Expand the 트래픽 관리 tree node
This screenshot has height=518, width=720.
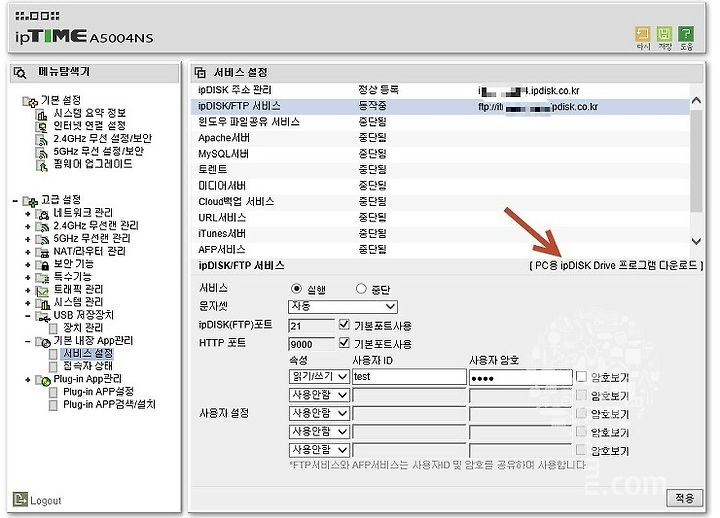[28, 291]
